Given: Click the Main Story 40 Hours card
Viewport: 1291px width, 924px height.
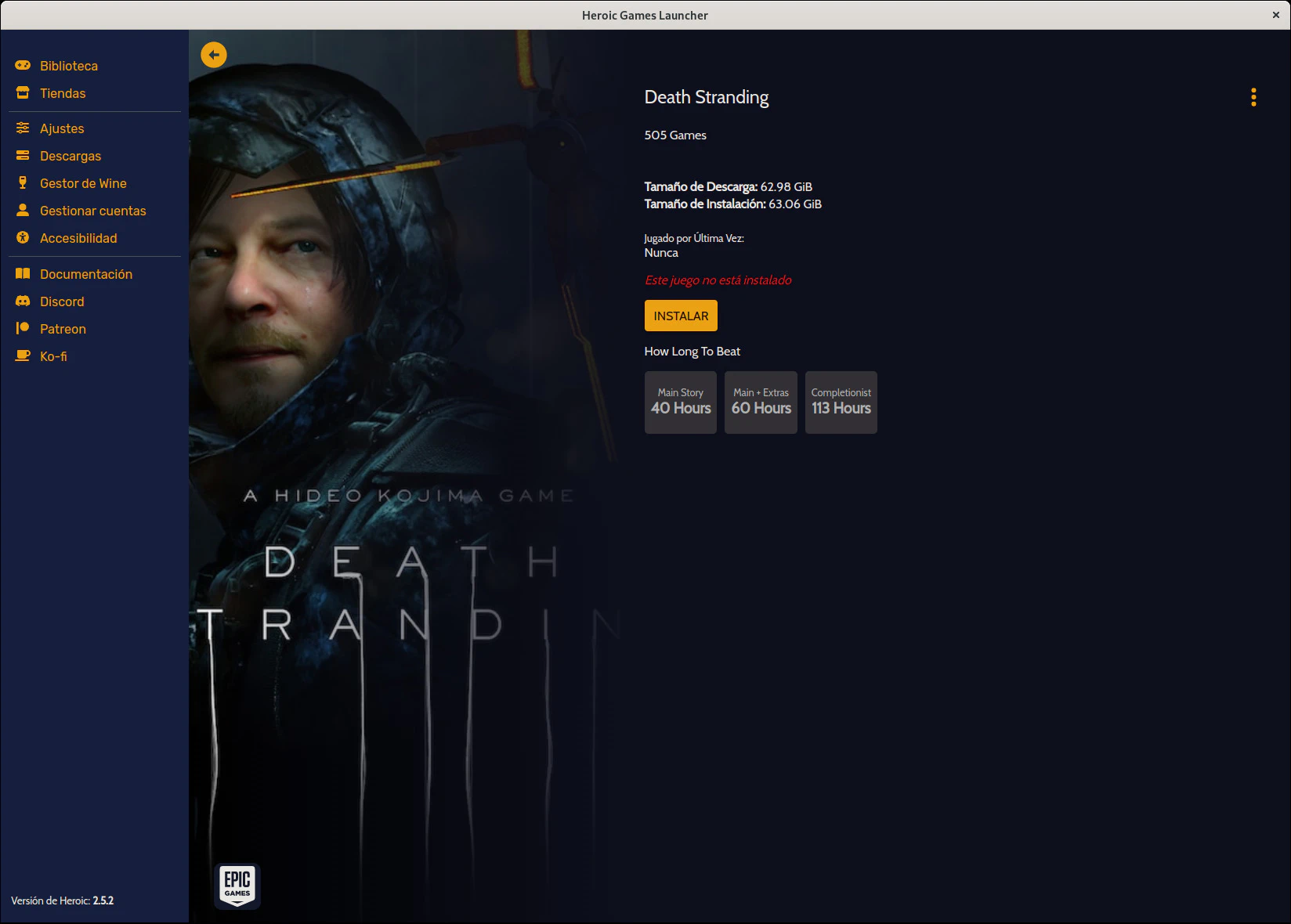Looking at the screenshot, I should (x=680, y=402).
